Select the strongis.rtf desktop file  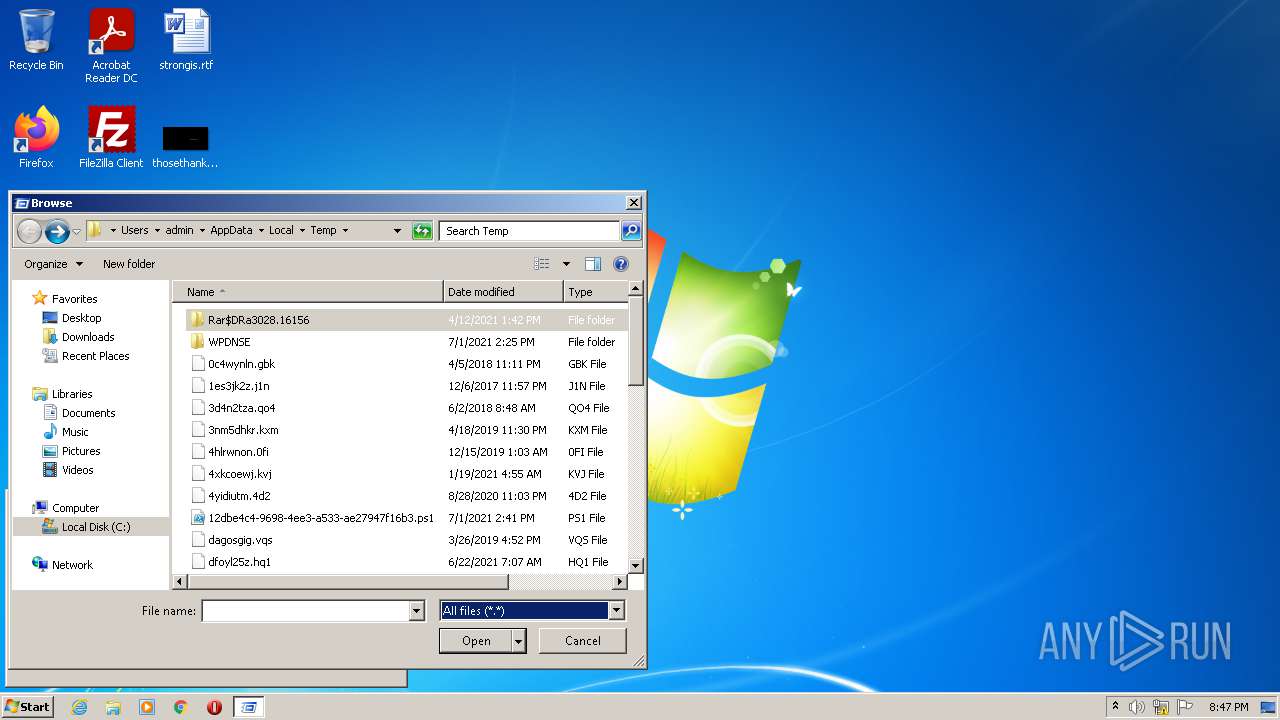186,40
